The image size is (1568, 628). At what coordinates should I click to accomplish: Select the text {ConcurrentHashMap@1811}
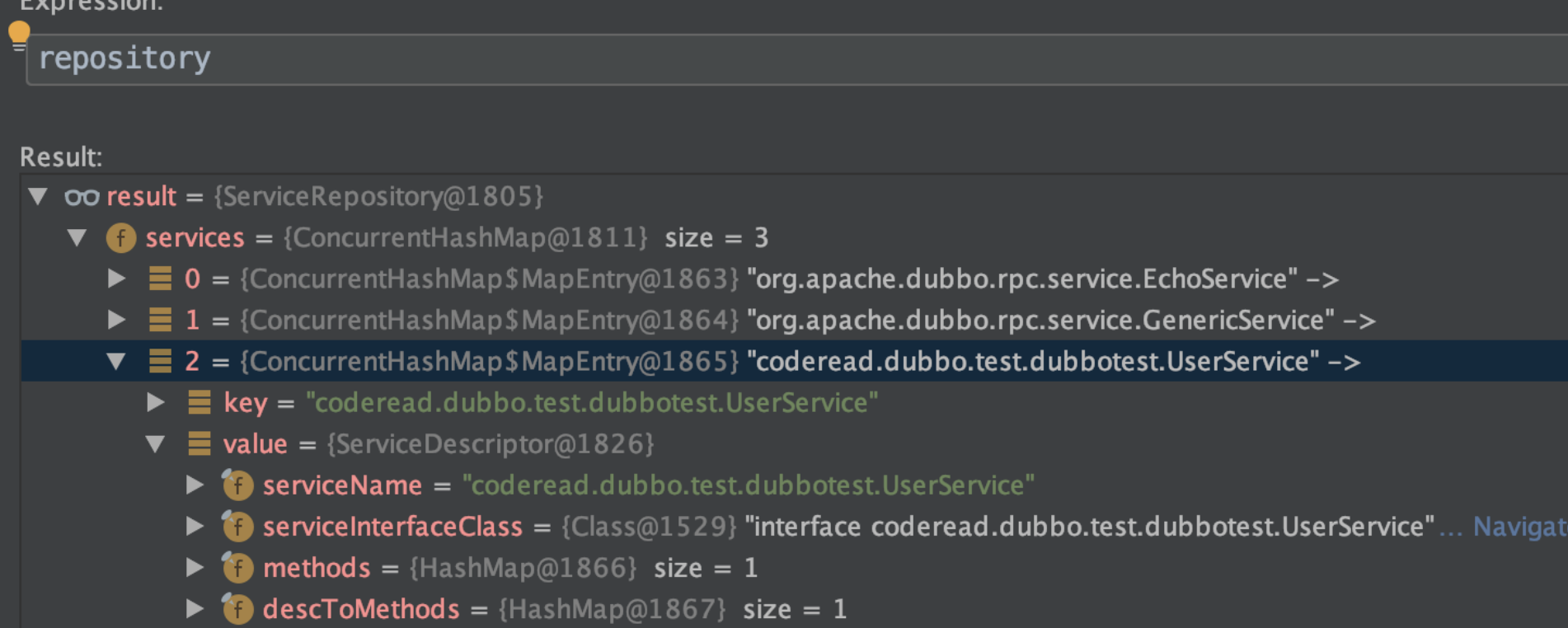click(x=466, y=238)
